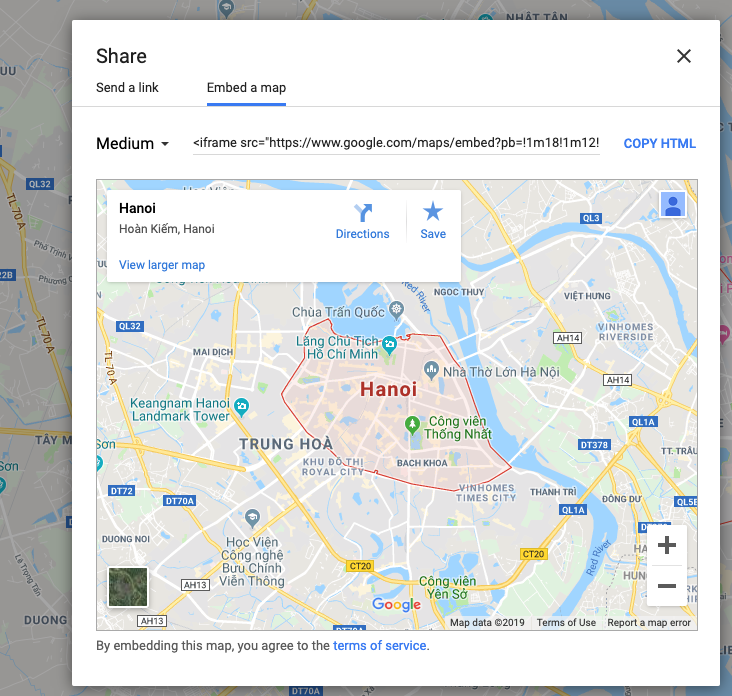Screen dimensions: 732x696
Task: Click Terms of Use in map footer
Action: click(566, 623)
